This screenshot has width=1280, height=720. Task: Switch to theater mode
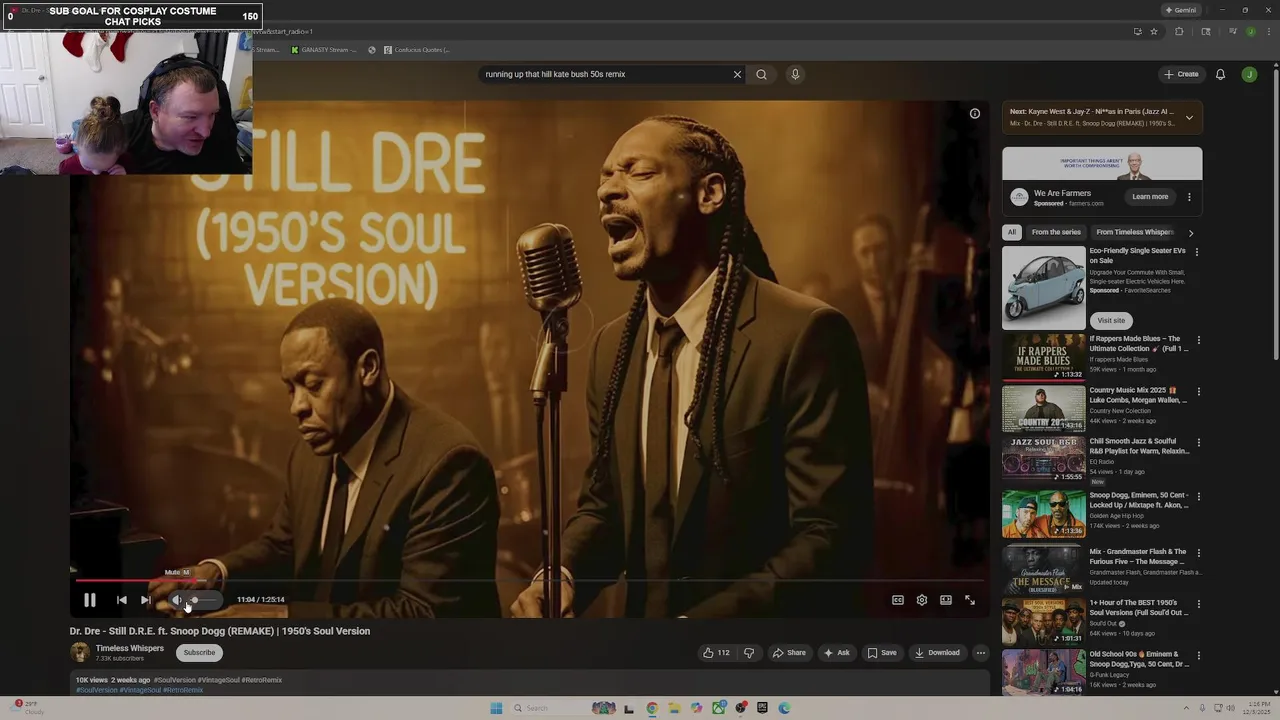pyautogui.click(x=946, y=600)
